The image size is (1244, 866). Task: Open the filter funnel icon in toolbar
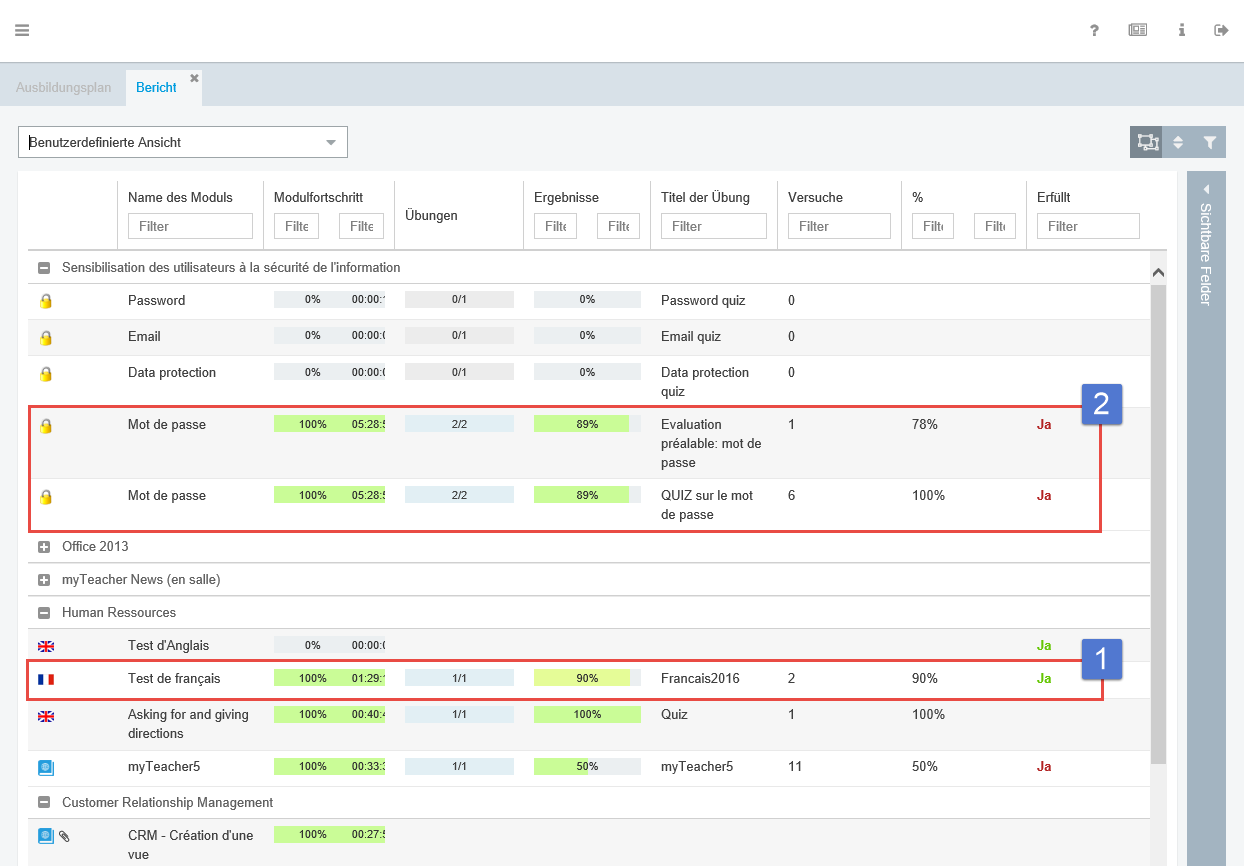pos(1210,142)
